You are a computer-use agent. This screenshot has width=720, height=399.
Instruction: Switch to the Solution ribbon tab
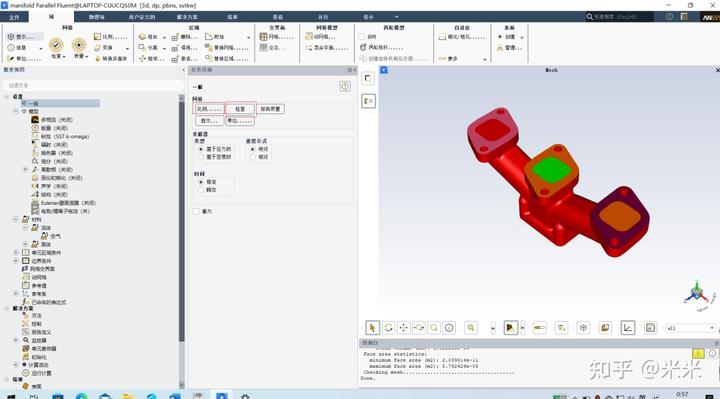coord(187,17)
